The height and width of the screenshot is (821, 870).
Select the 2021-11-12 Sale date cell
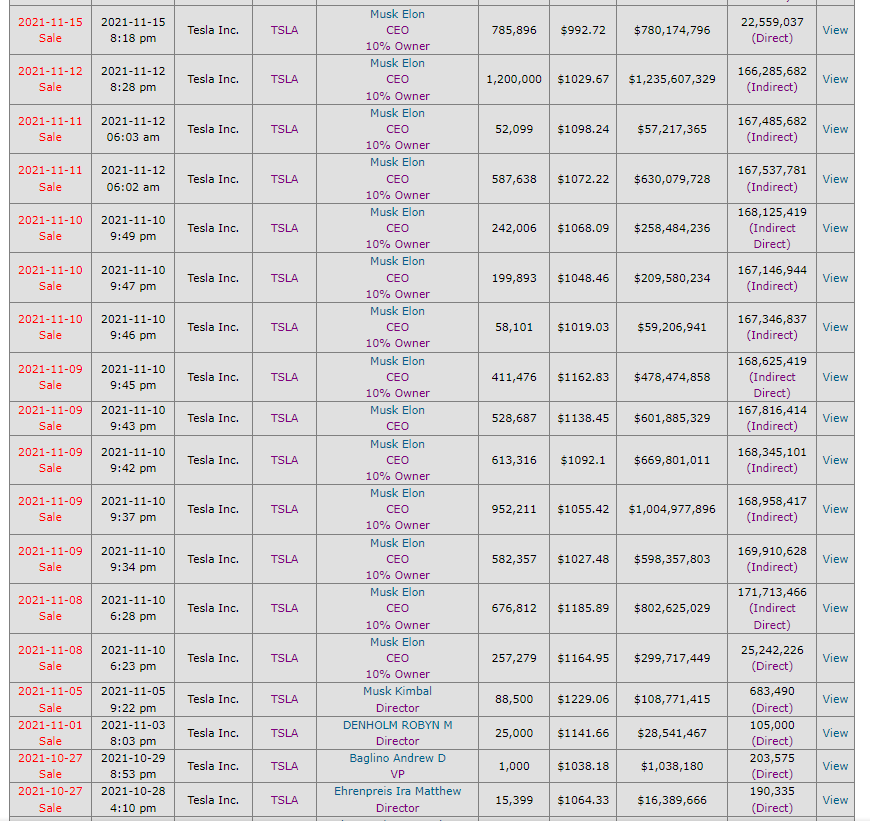point(50,79)
